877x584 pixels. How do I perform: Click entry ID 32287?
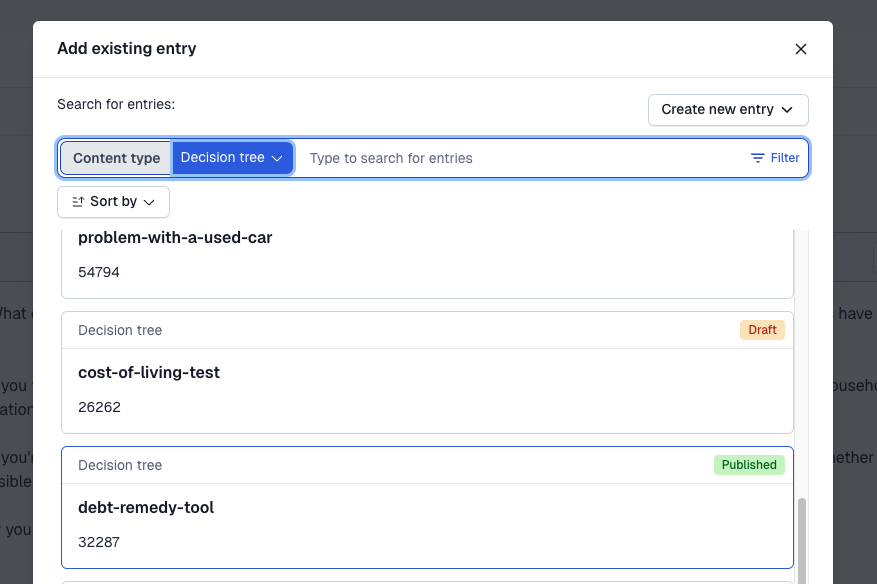click(x=99, y=542)
